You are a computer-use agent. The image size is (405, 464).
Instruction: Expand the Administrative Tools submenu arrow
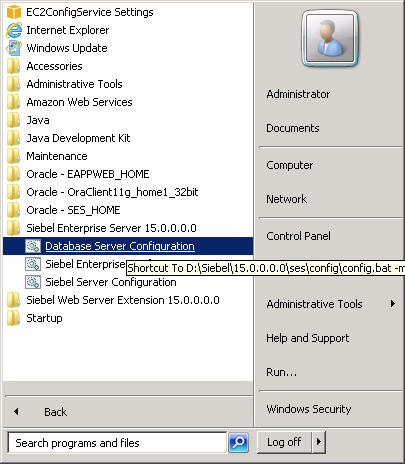(x=393, y=304)
